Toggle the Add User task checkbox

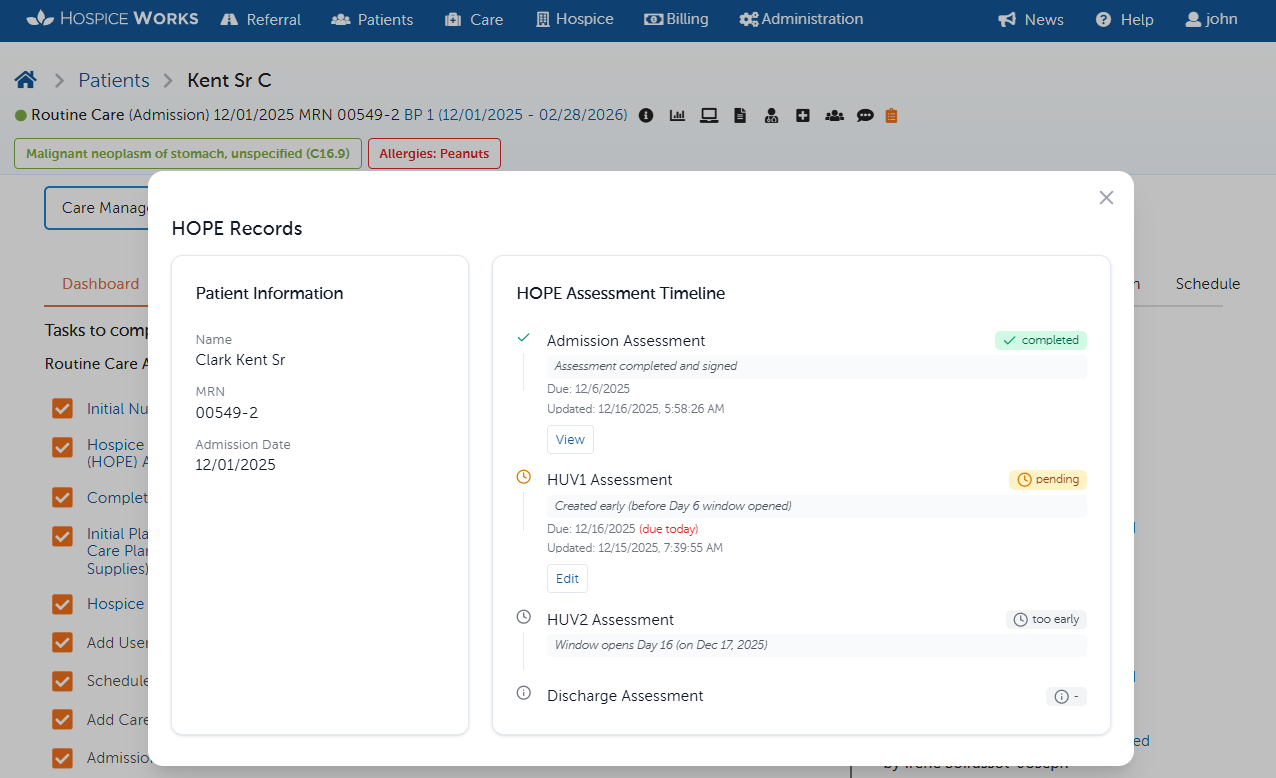tap(62, 642)
